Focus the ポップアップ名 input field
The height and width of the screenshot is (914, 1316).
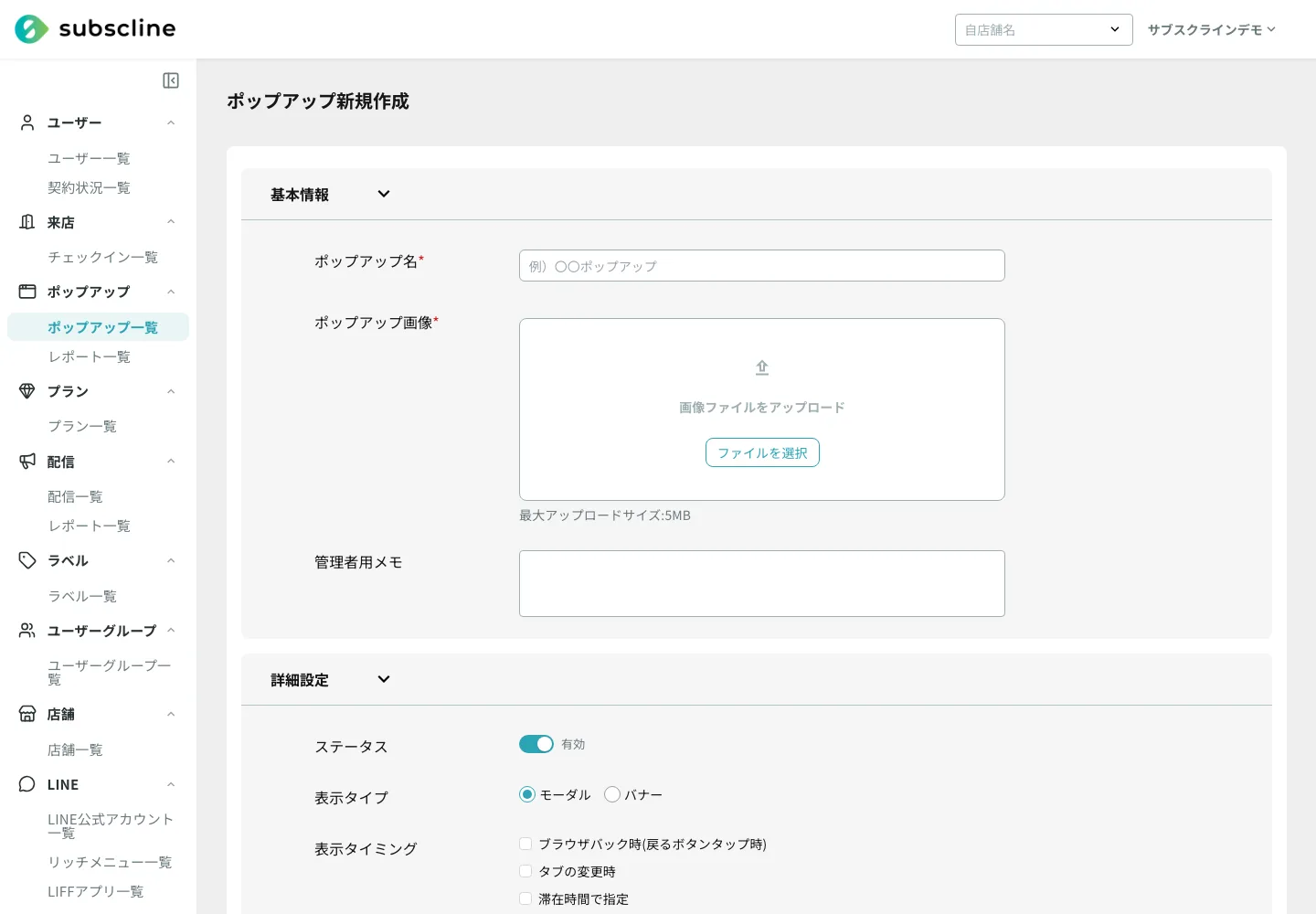coord(762,266)
